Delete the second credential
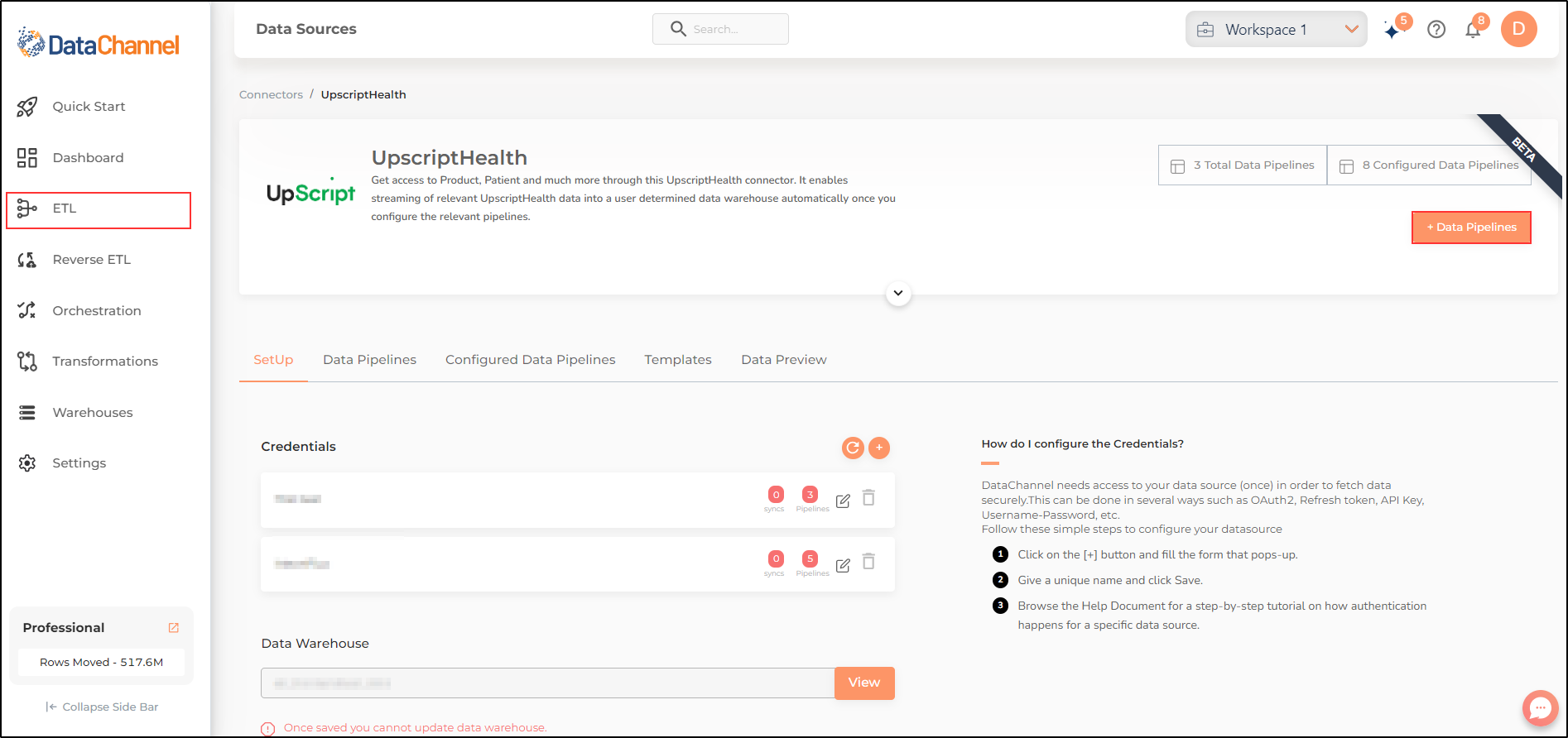1568x738 pixels. (x=868, y=562)
